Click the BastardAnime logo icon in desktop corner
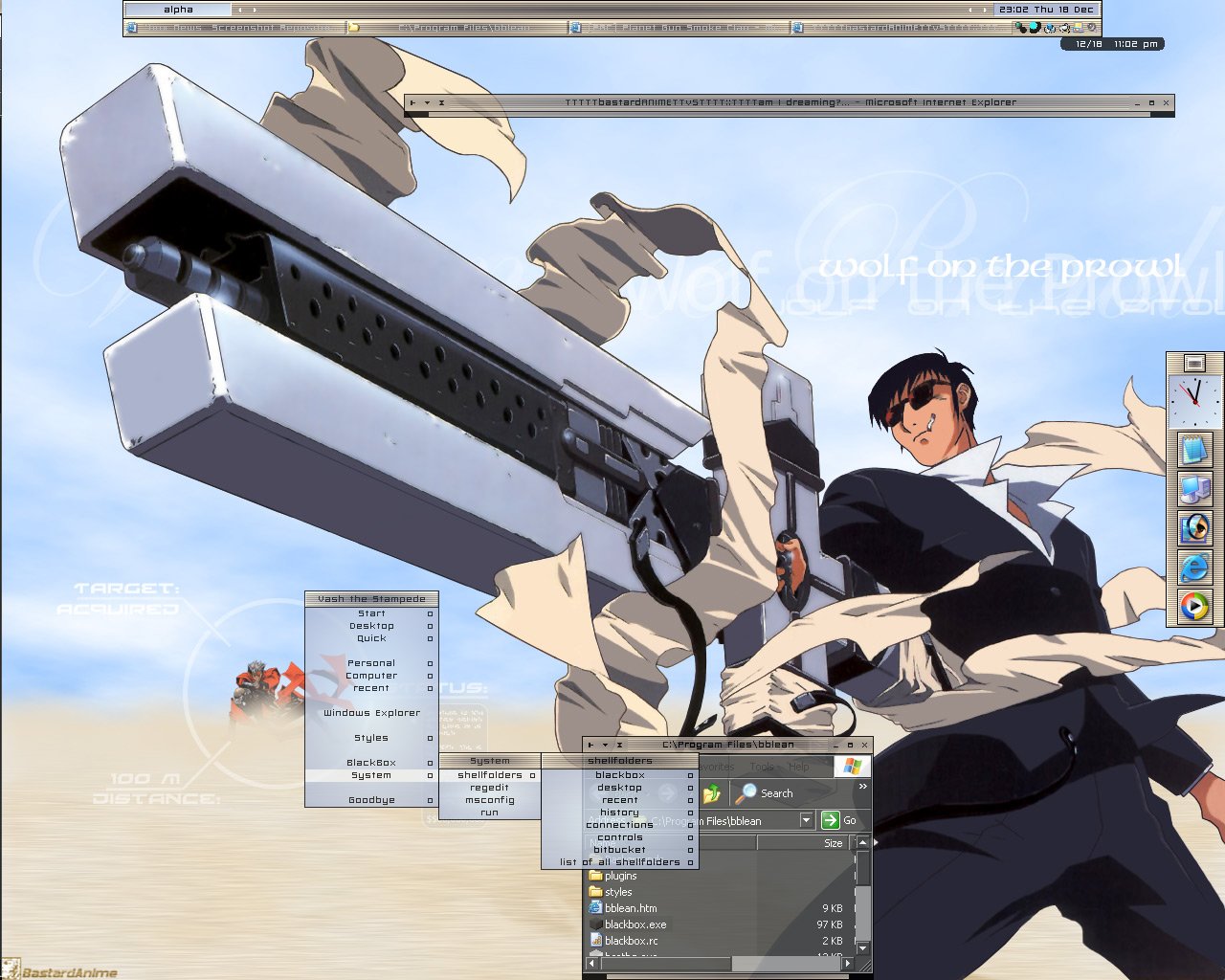This screenshot has width=1225, height=980. (x=11, y=969)
